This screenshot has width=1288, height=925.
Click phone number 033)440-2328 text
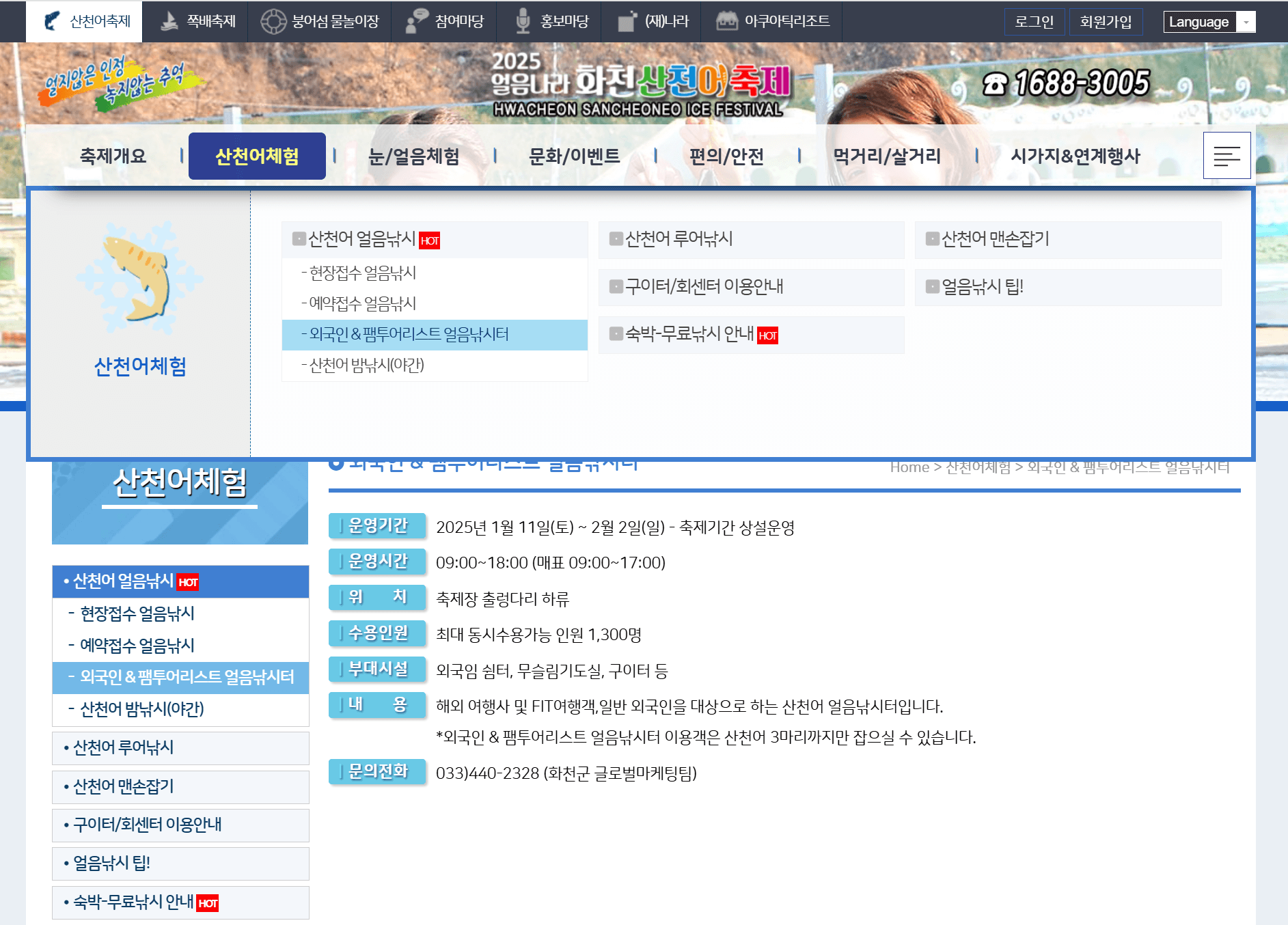pyautogui.click(x=488, y=773)
